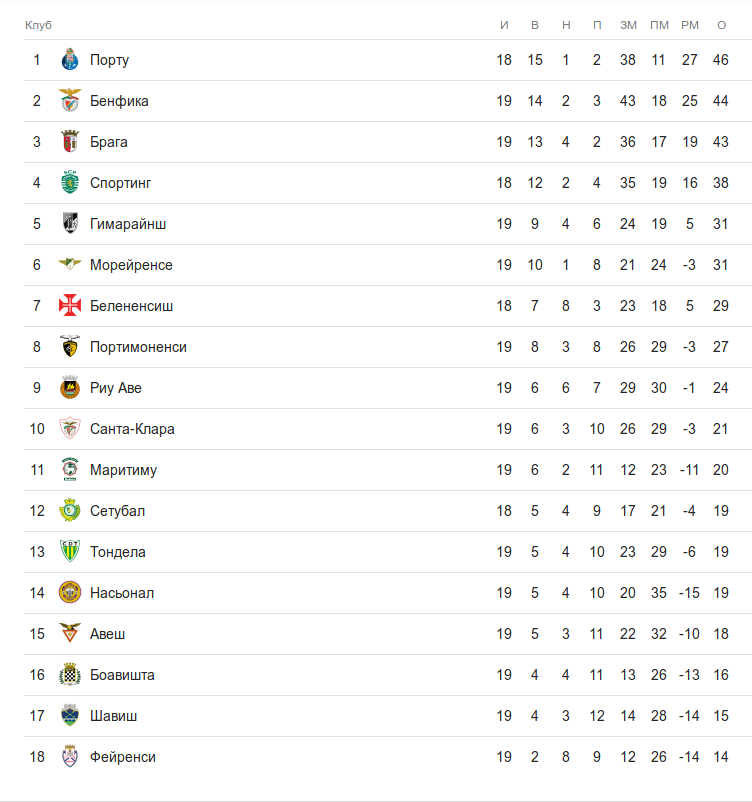Click the Риу Аве team crest
This screenshot has height=802, width=752.
(x=69, y=388)
